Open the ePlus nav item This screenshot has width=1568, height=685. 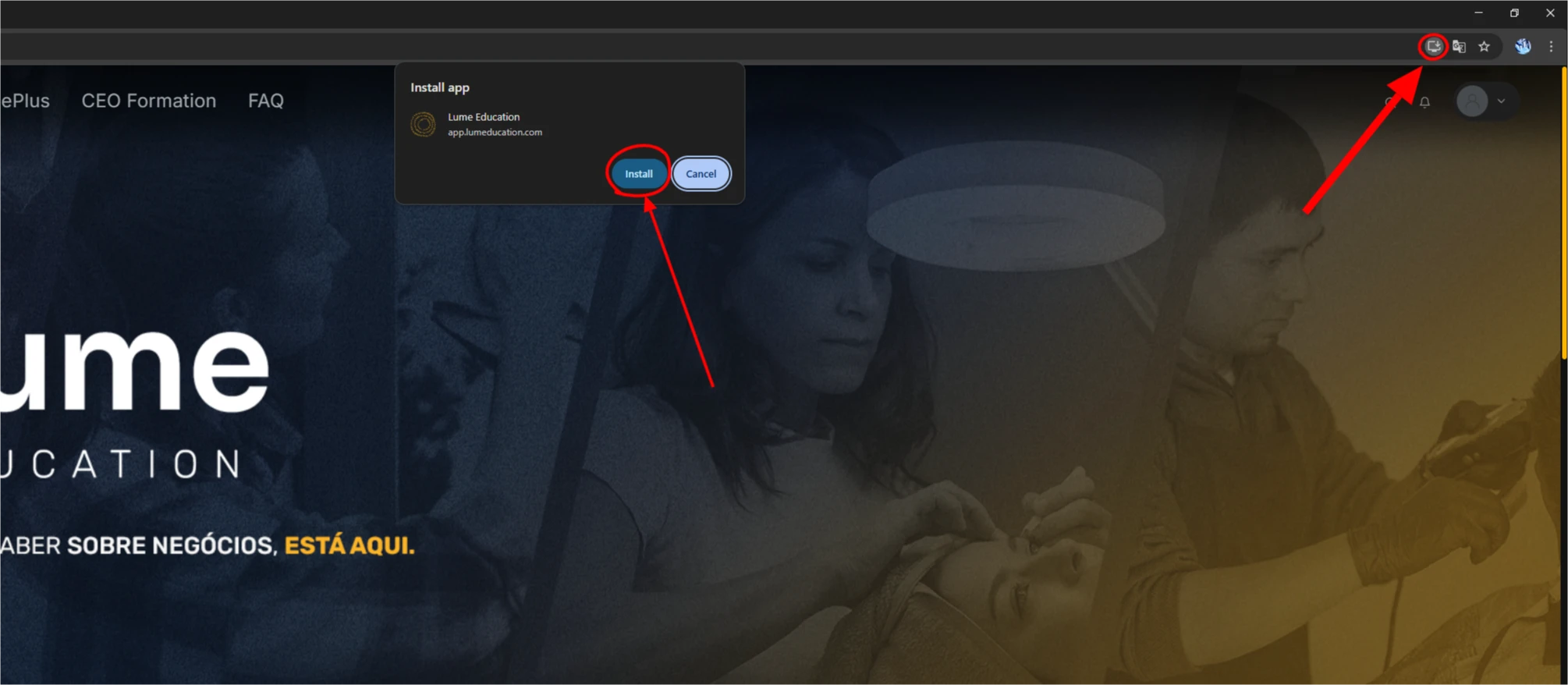(x=25, y=101)
